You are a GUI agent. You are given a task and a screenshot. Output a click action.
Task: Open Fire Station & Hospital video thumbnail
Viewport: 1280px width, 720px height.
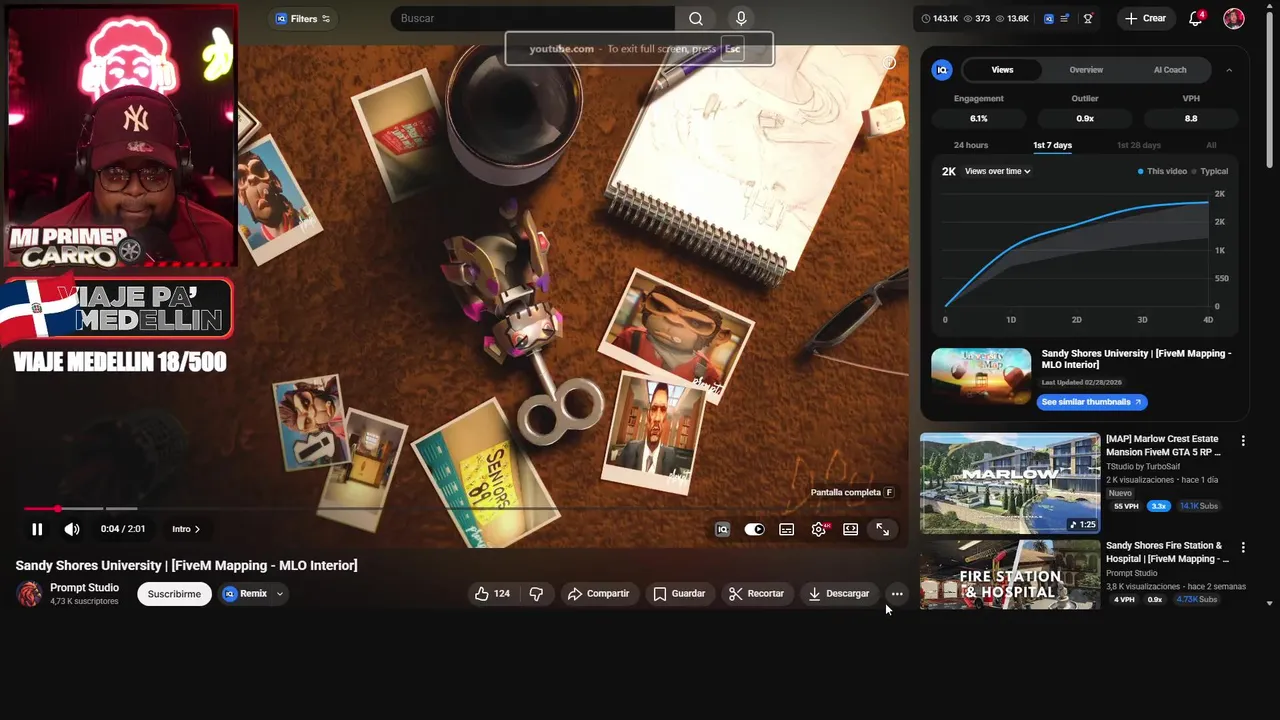click(x=1010, y=574)
